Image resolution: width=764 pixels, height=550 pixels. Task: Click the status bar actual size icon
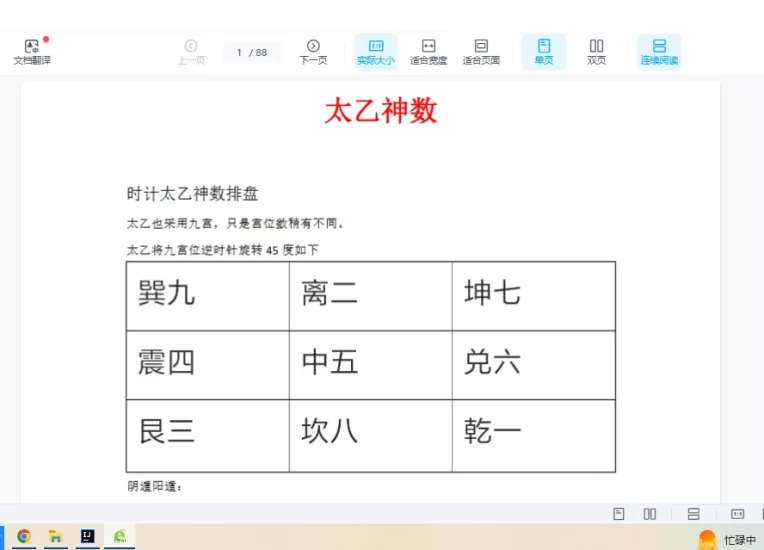click(x=738, y=514)
